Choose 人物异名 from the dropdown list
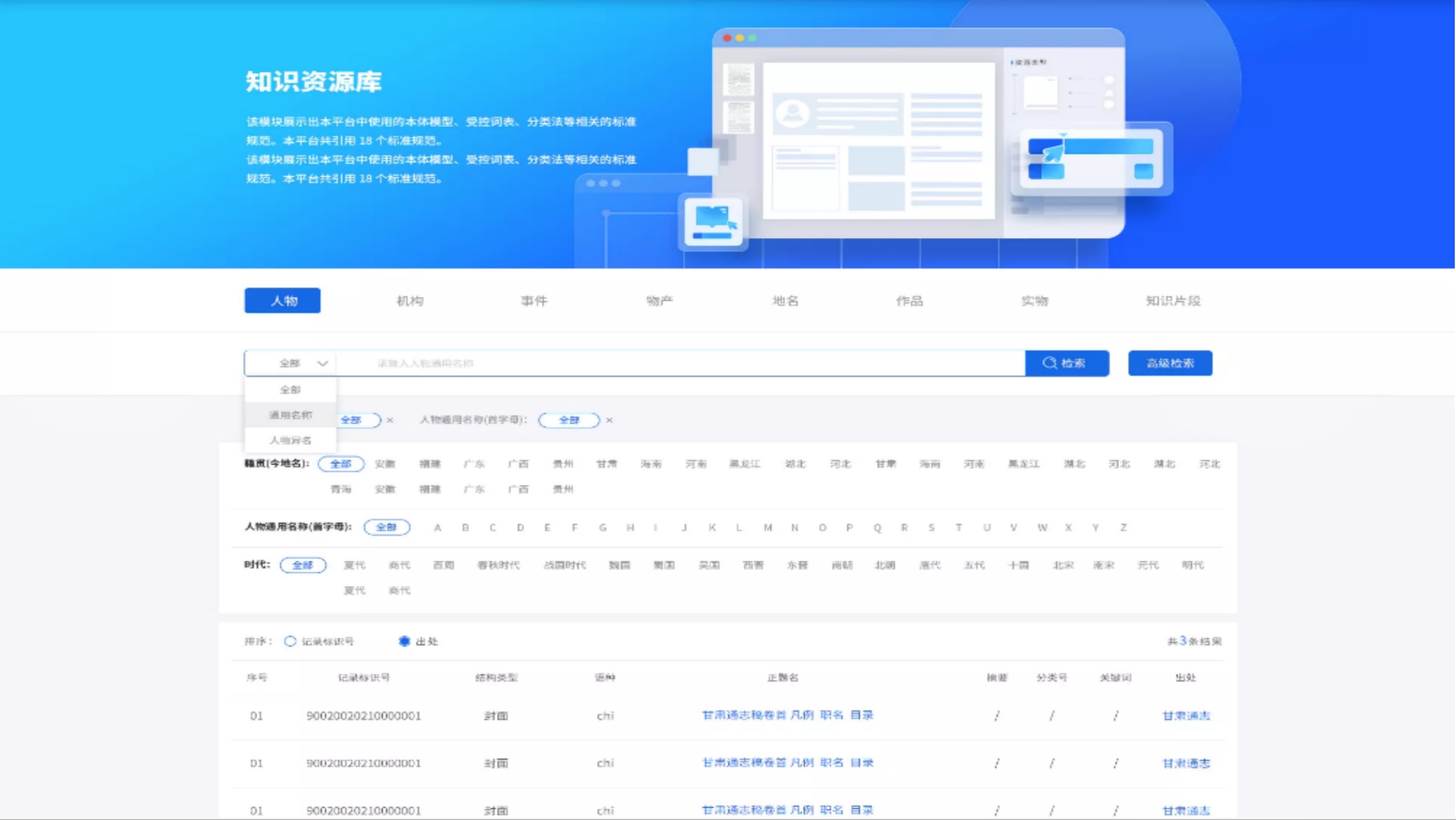1456x820 pixels. (x=290, y=440)
